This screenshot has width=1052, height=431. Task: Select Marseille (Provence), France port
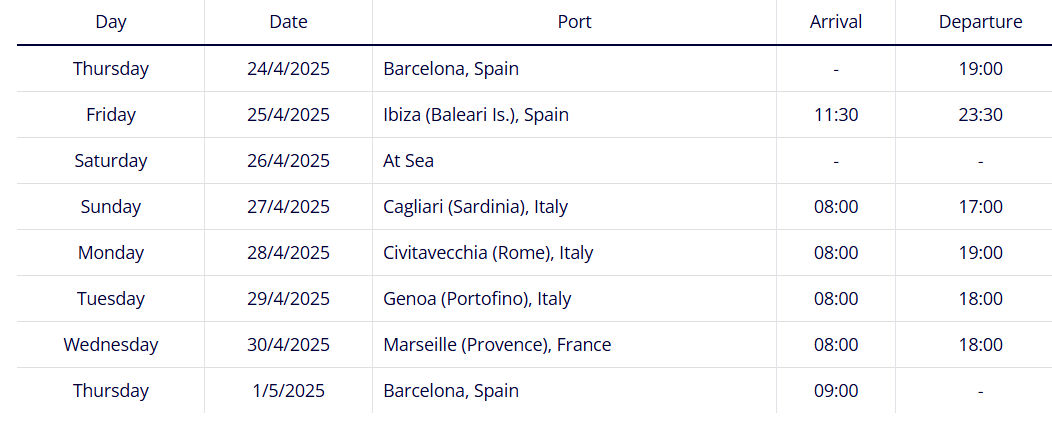[497, 345]
